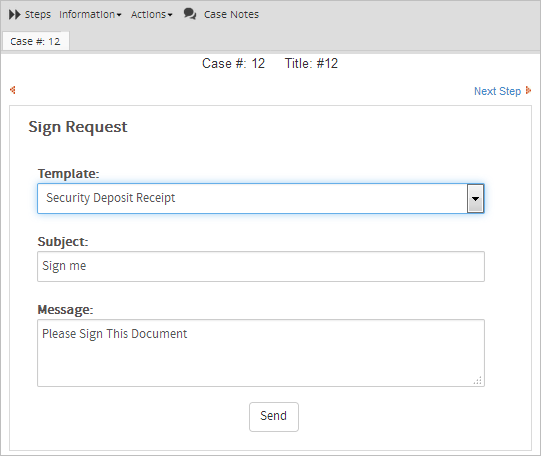The height and width of the screenshot is (456, 541).
Task: Open Case Notes from the toolbar
Action: (231, 14)
